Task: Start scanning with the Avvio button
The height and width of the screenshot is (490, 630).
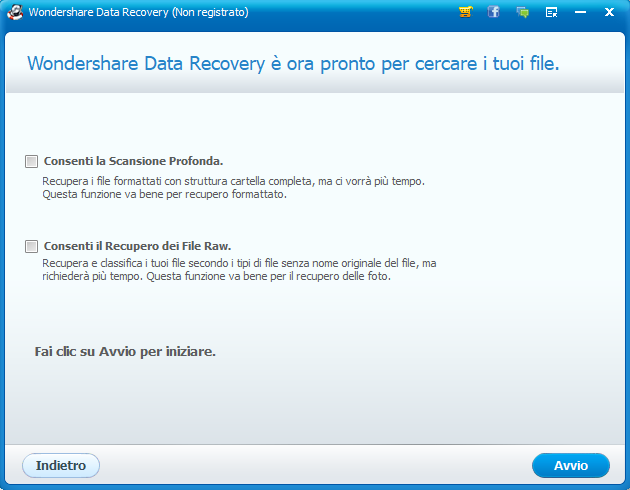Action: tap(571, 466)
